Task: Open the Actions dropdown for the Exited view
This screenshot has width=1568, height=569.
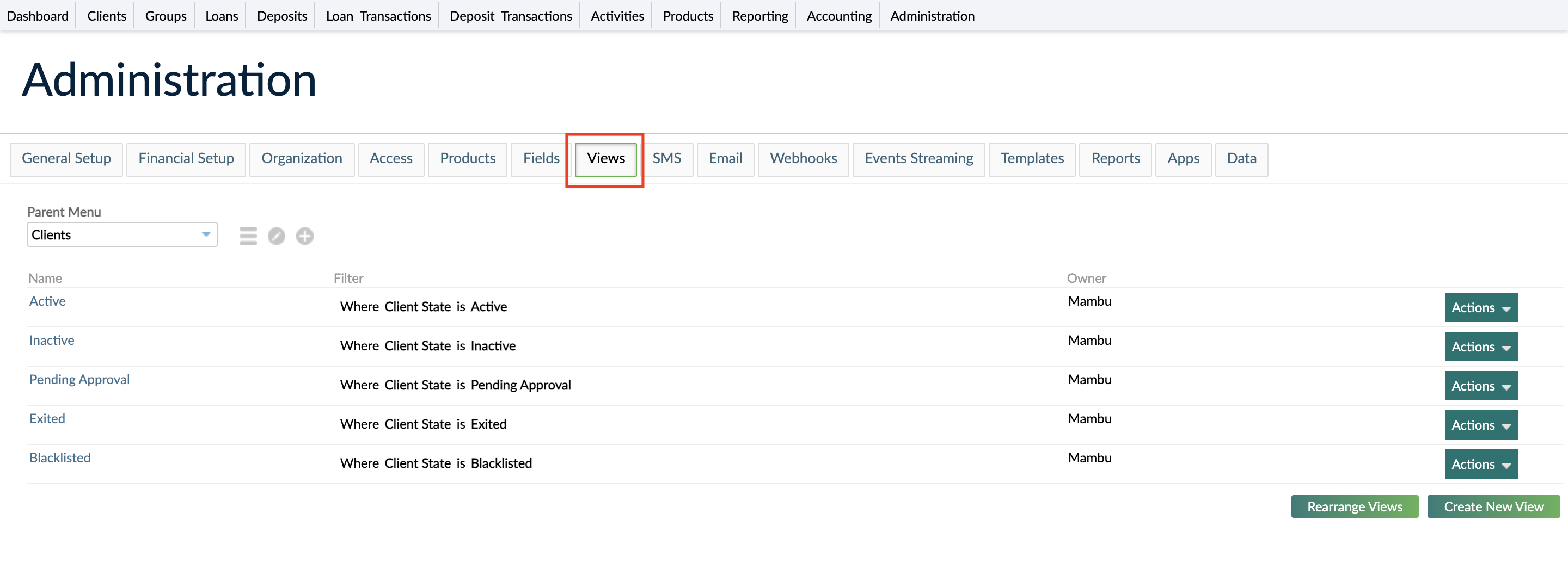Action: (x=1480, y=425)
